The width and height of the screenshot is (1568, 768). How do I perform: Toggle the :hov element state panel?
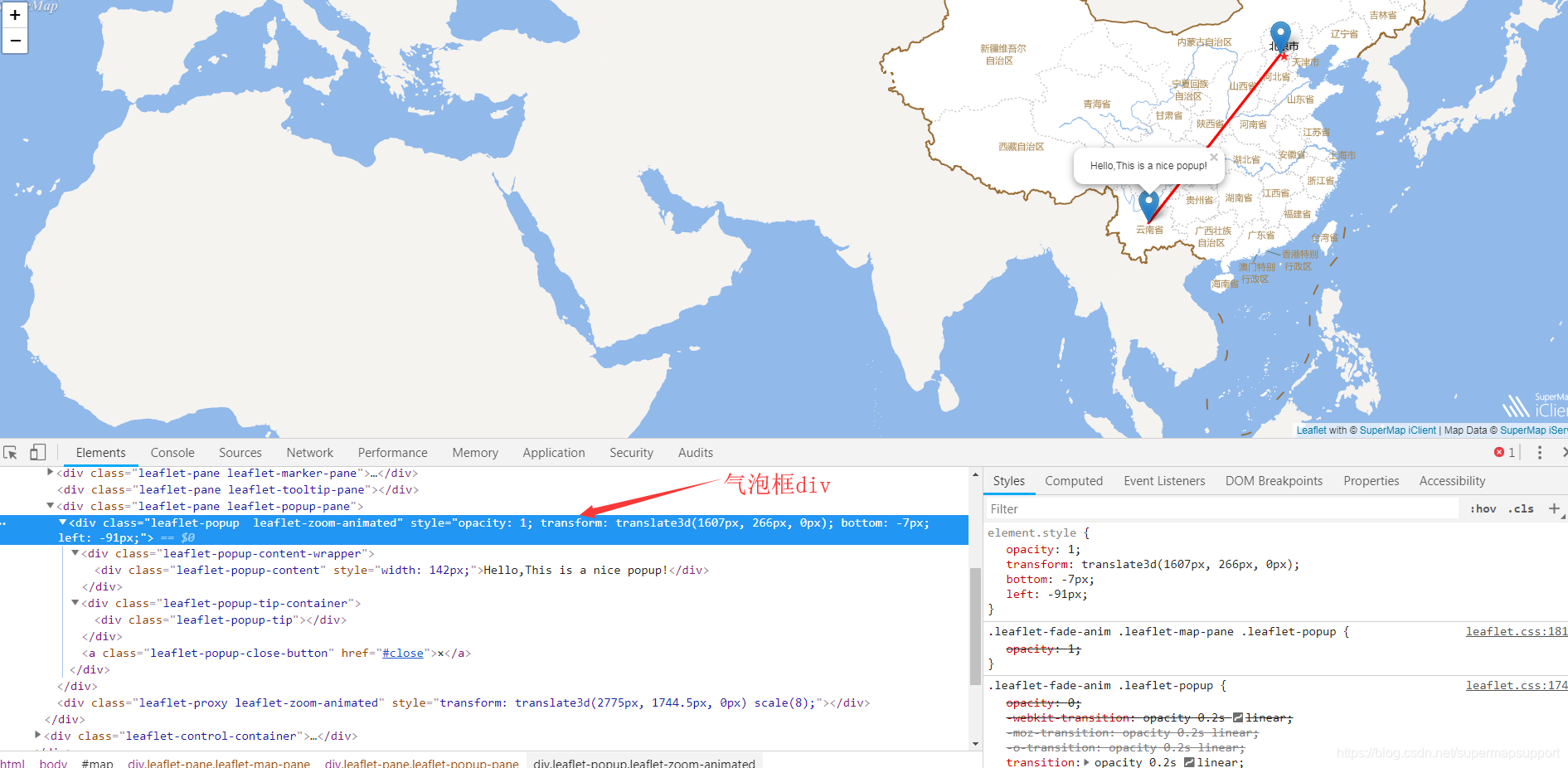pos(1483,508)
